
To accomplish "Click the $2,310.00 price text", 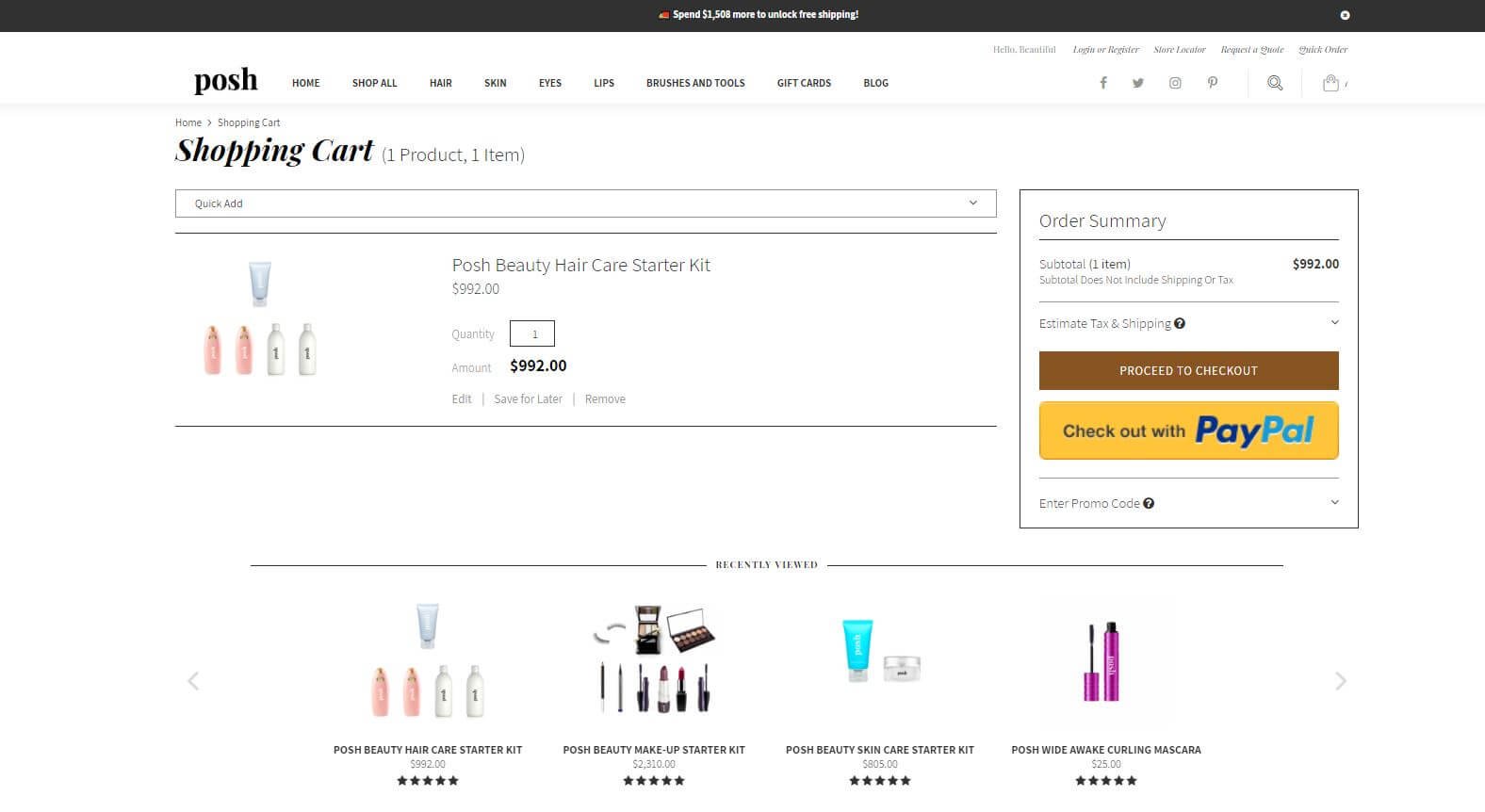I will [x=654, y=764].
